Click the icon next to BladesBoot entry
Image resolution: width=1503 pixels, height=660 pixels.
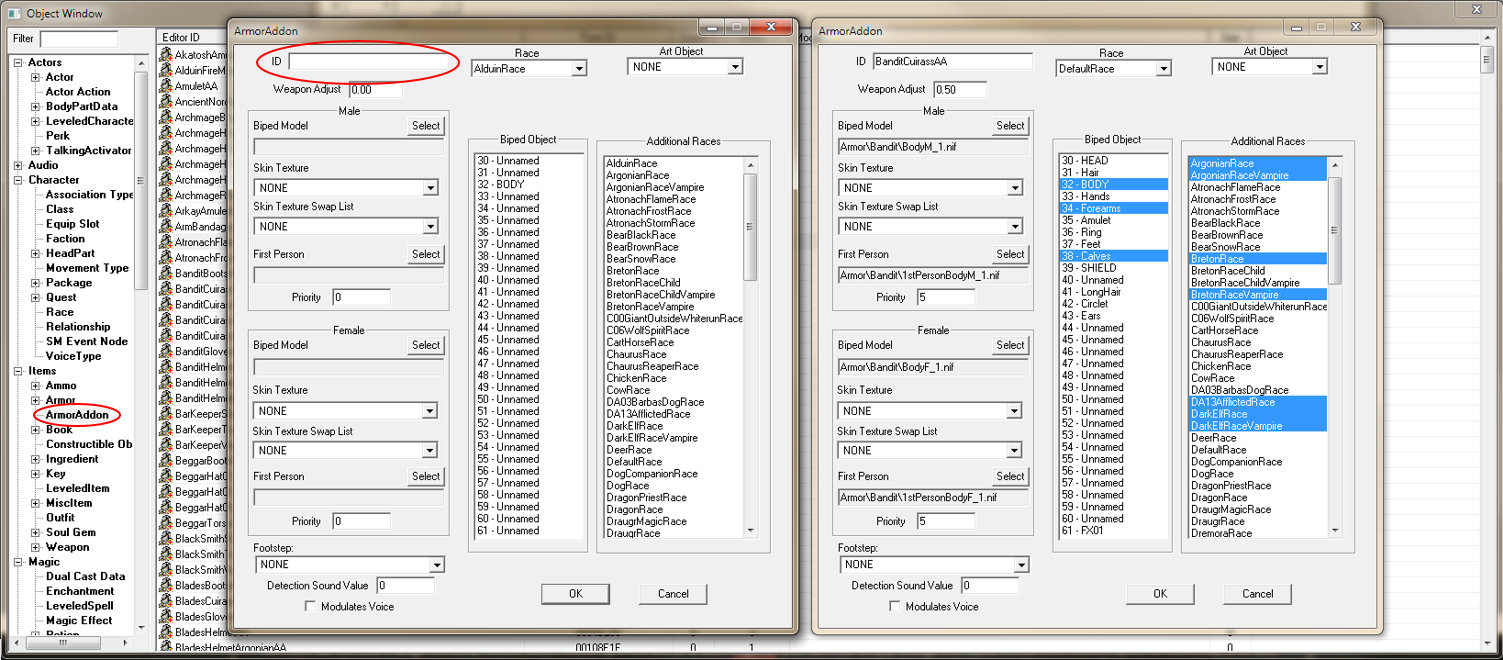(x=167, y=585)
